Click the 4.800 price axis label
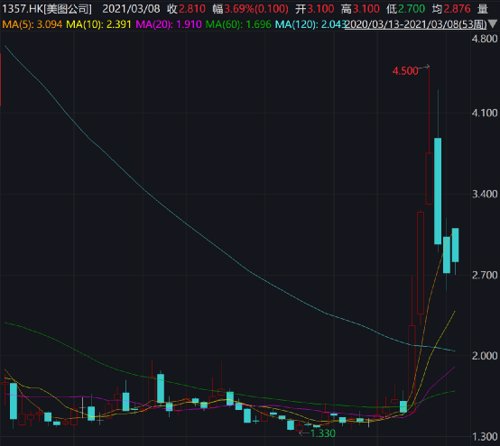The image size is (500, 446). [x=485, y=39]
